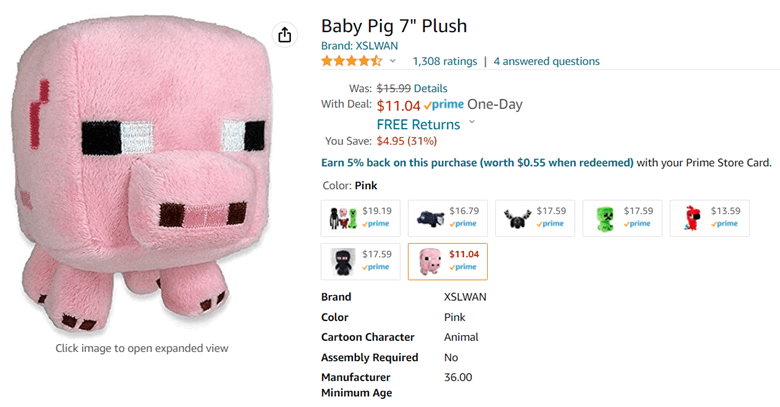Image resolution: width=780 pixels, height=407 pixels.
Task: Select the $19.19 multi-character plush option
Action: tap(361, 217)
